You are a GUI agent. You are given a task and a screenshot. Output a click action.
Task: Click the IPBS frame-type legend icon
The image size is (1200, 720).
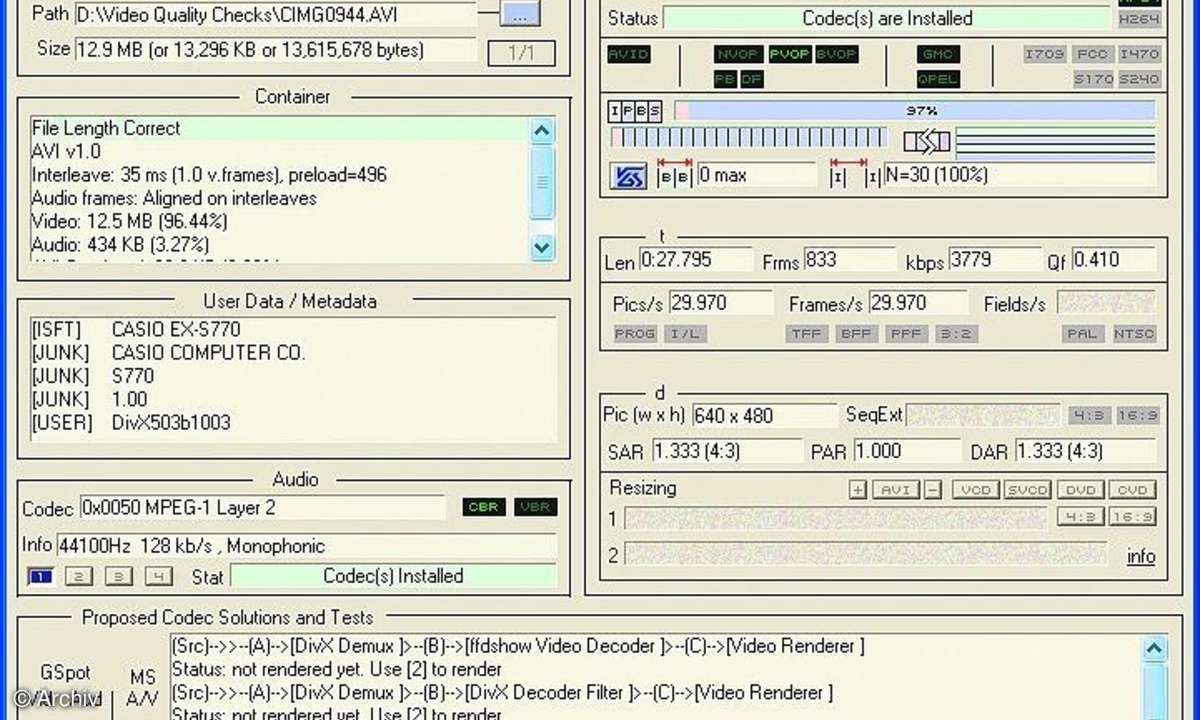tap(636, 110)
